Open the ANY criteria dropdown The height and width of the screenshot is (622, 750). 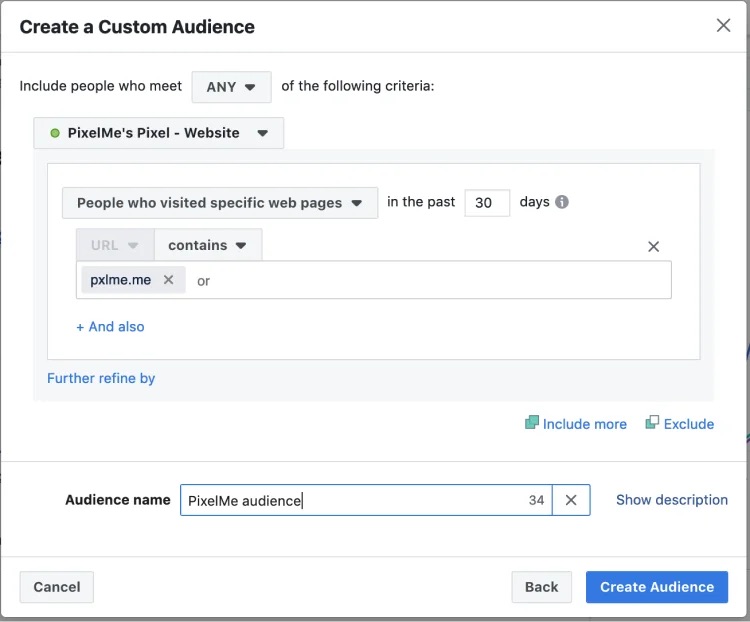click(231, 87)
